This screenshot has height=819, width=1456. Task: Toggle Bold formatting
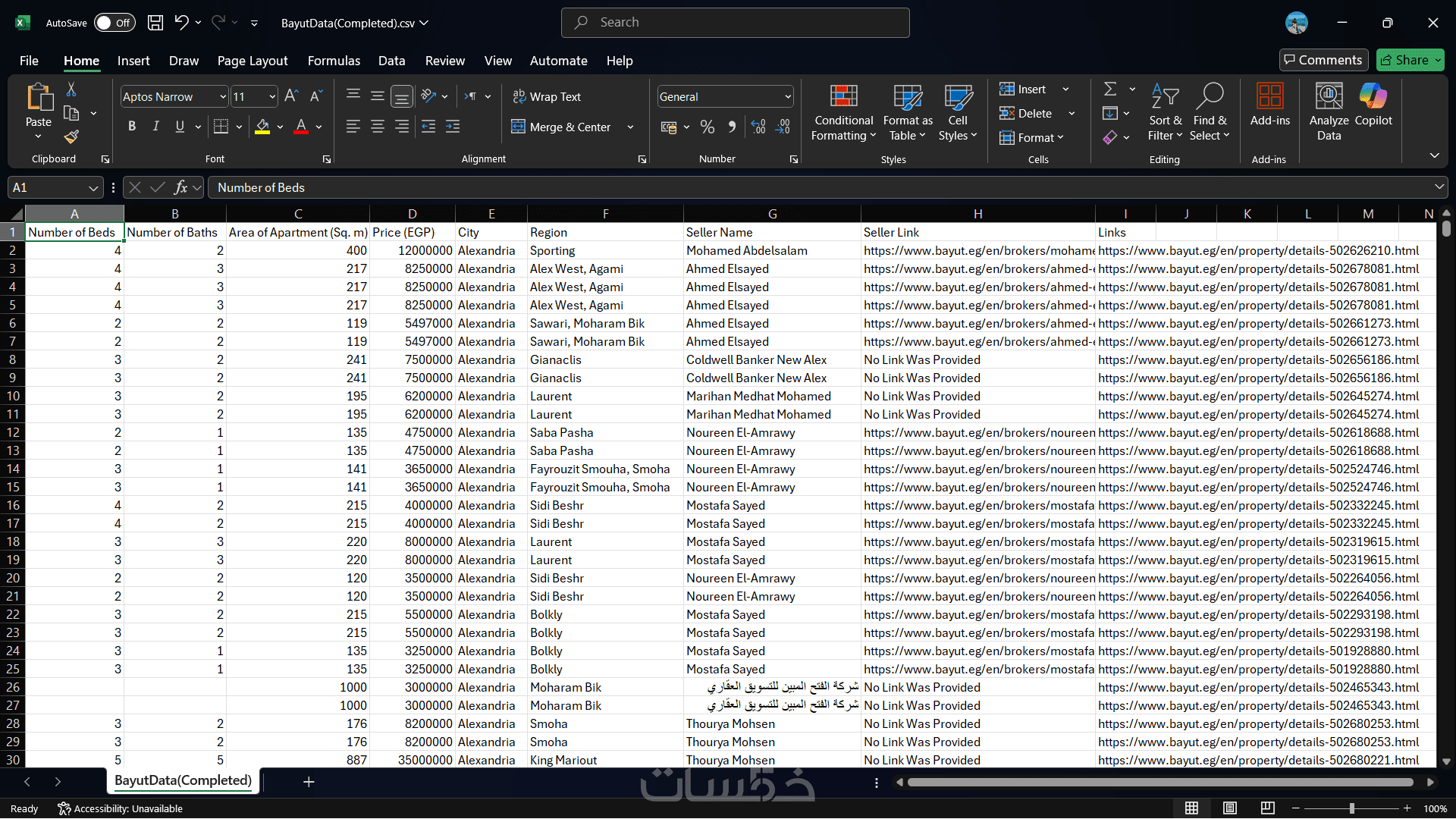(x=132, y=127)
